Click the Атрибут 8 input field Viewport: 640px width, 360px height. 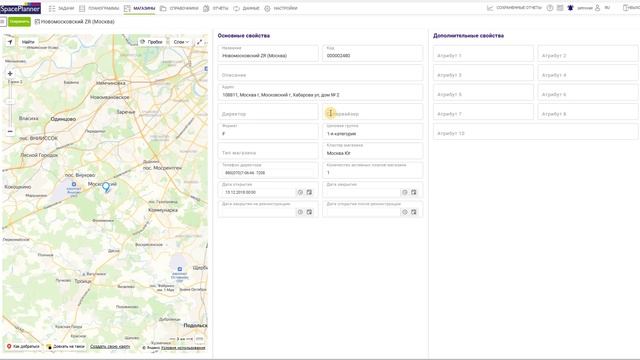click(588, 112)
